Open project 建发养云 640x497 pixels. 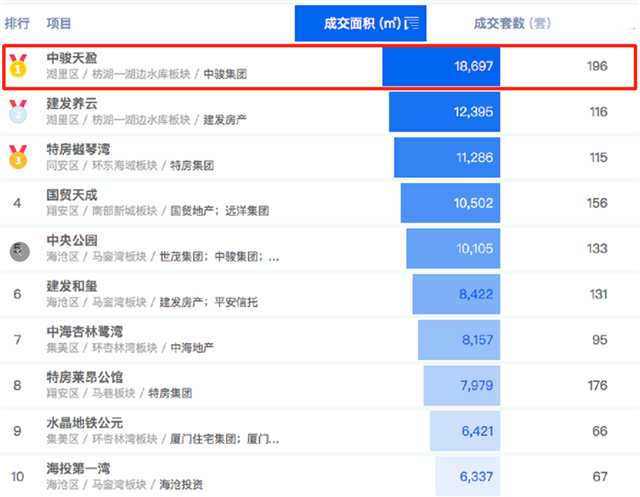72,104
